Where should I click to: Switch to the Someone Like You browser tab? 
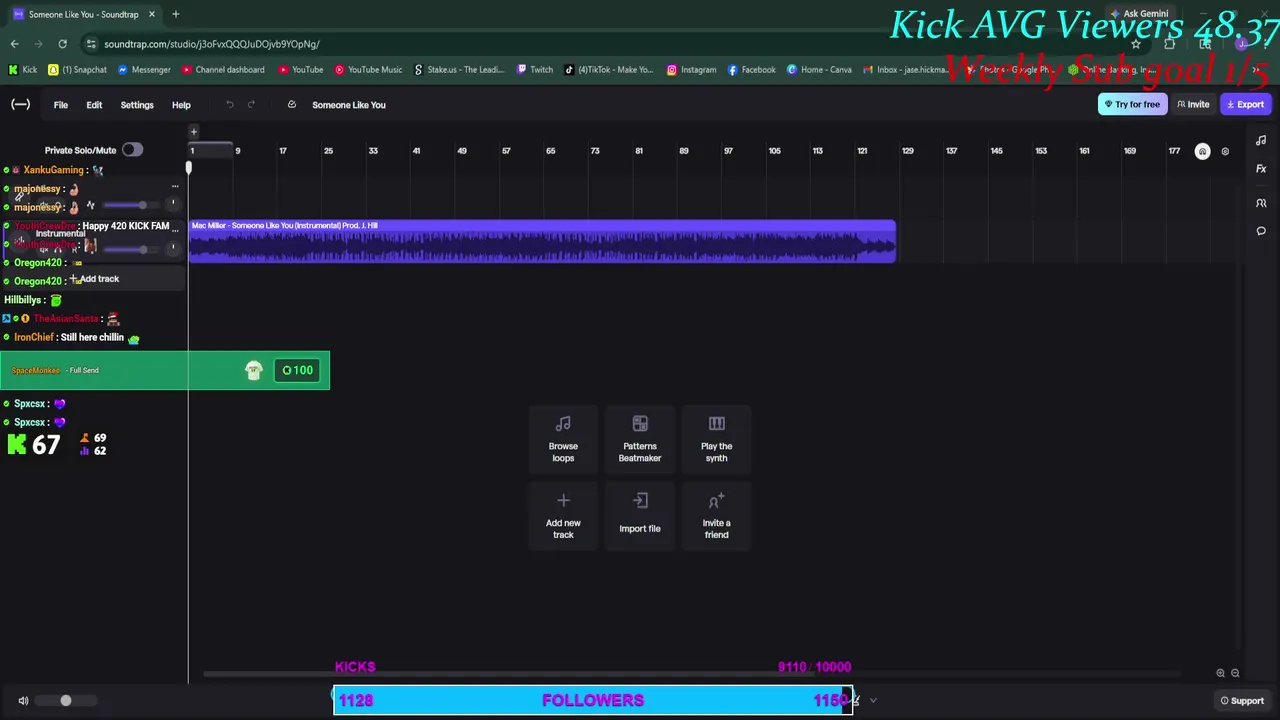pos(84,14)
